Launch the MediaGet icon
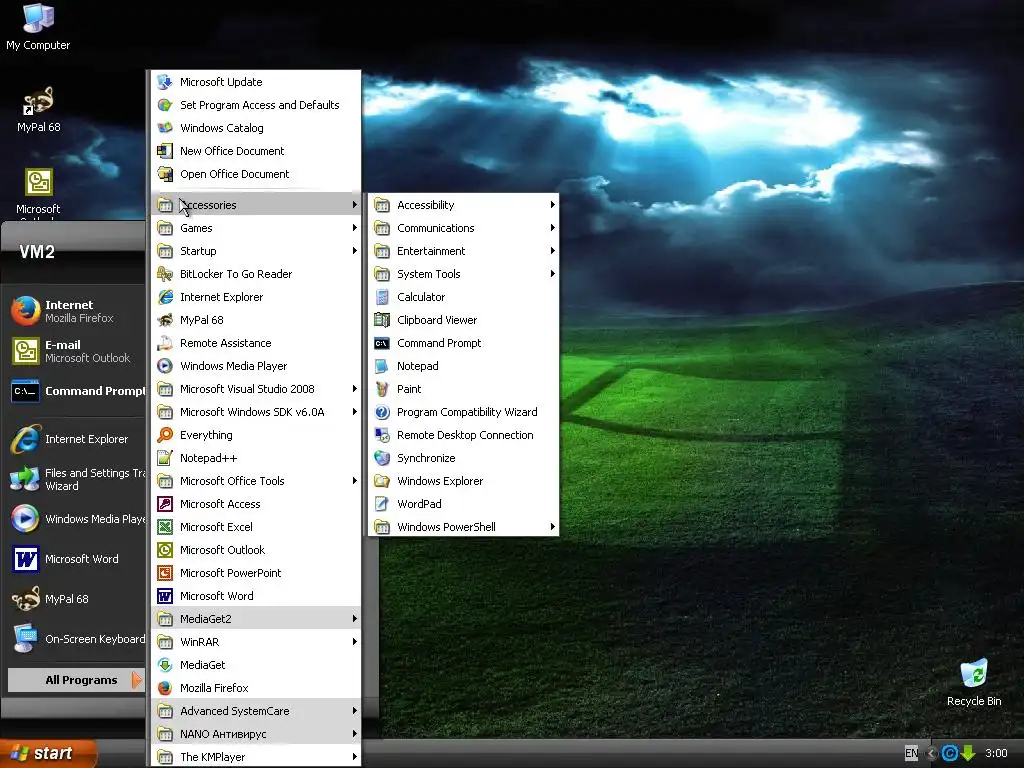Viewport: 1024px width, 768px height. [x=165, y=665]
